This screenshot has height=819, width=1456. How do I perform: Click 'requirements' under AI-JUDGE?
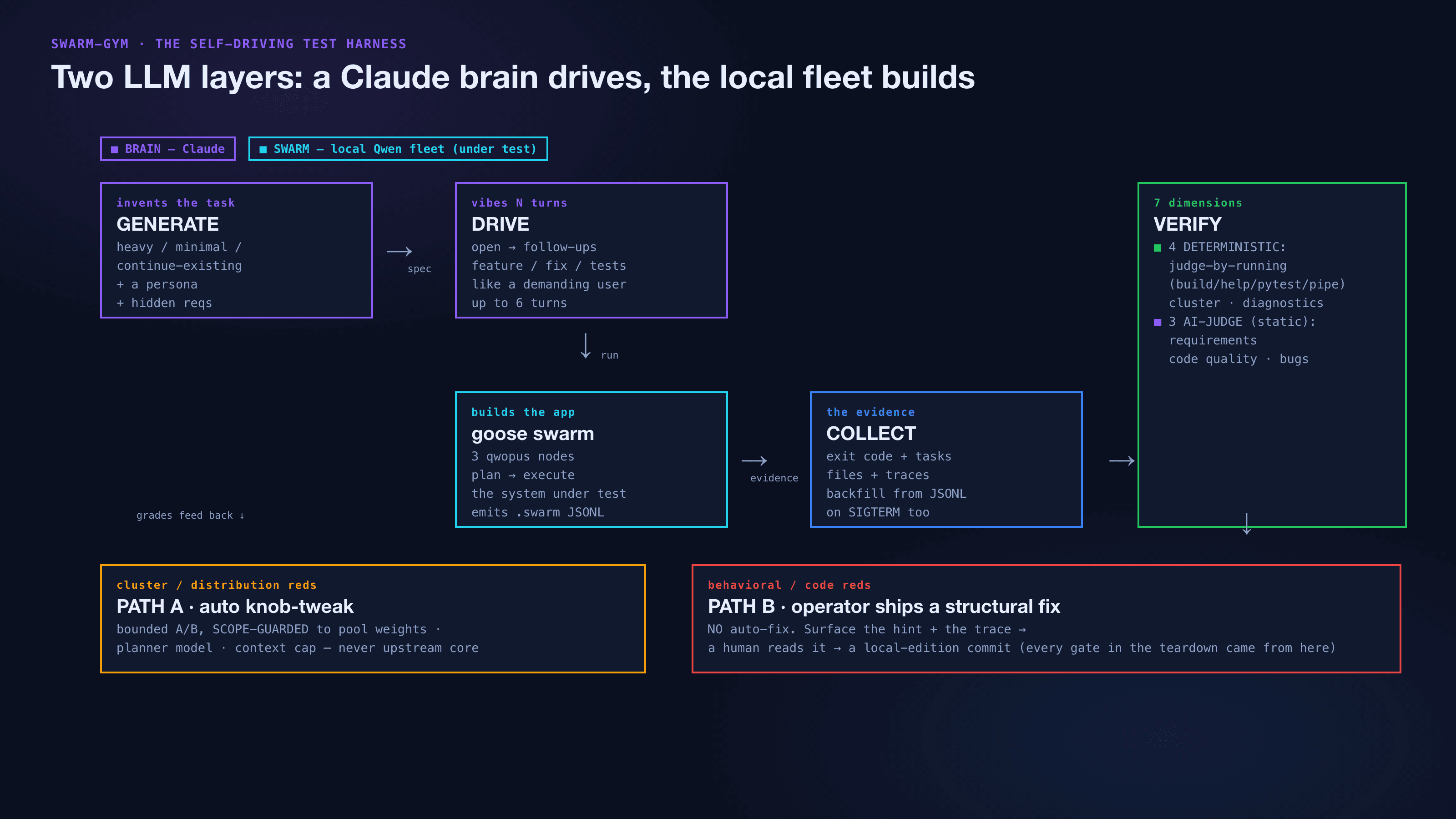pyautogui.click(x=1213, y=341)
